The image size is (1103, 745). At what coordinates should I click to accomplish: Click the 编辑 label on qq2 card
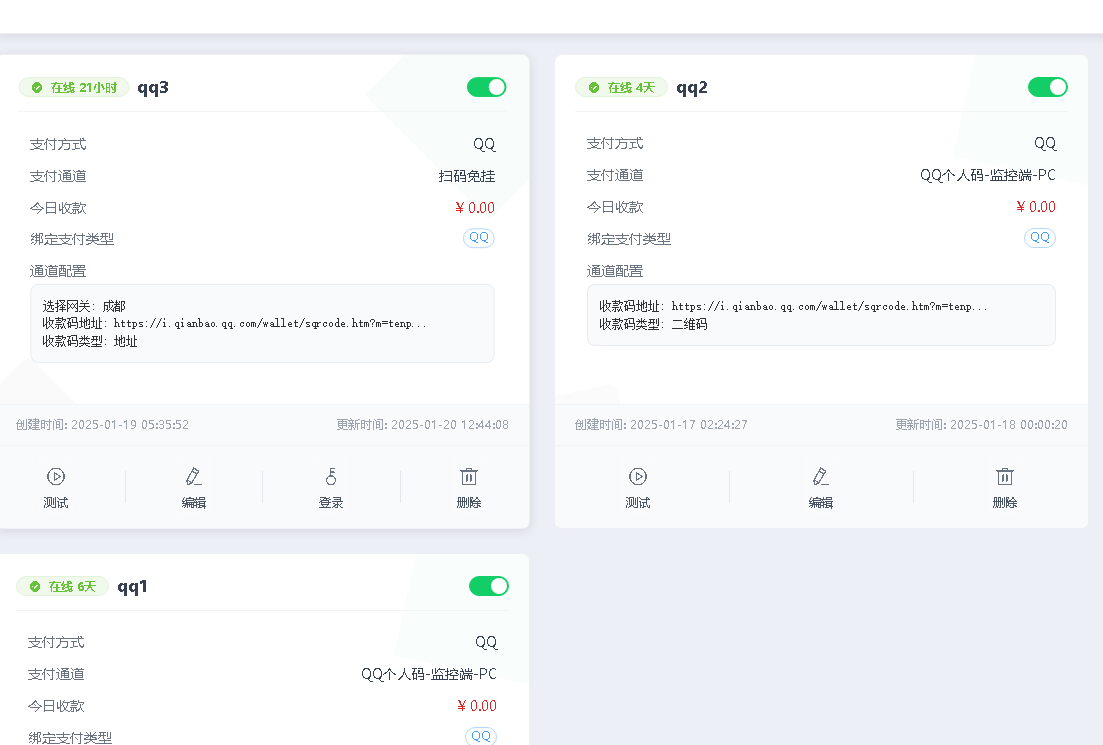(x=820, y=502)
